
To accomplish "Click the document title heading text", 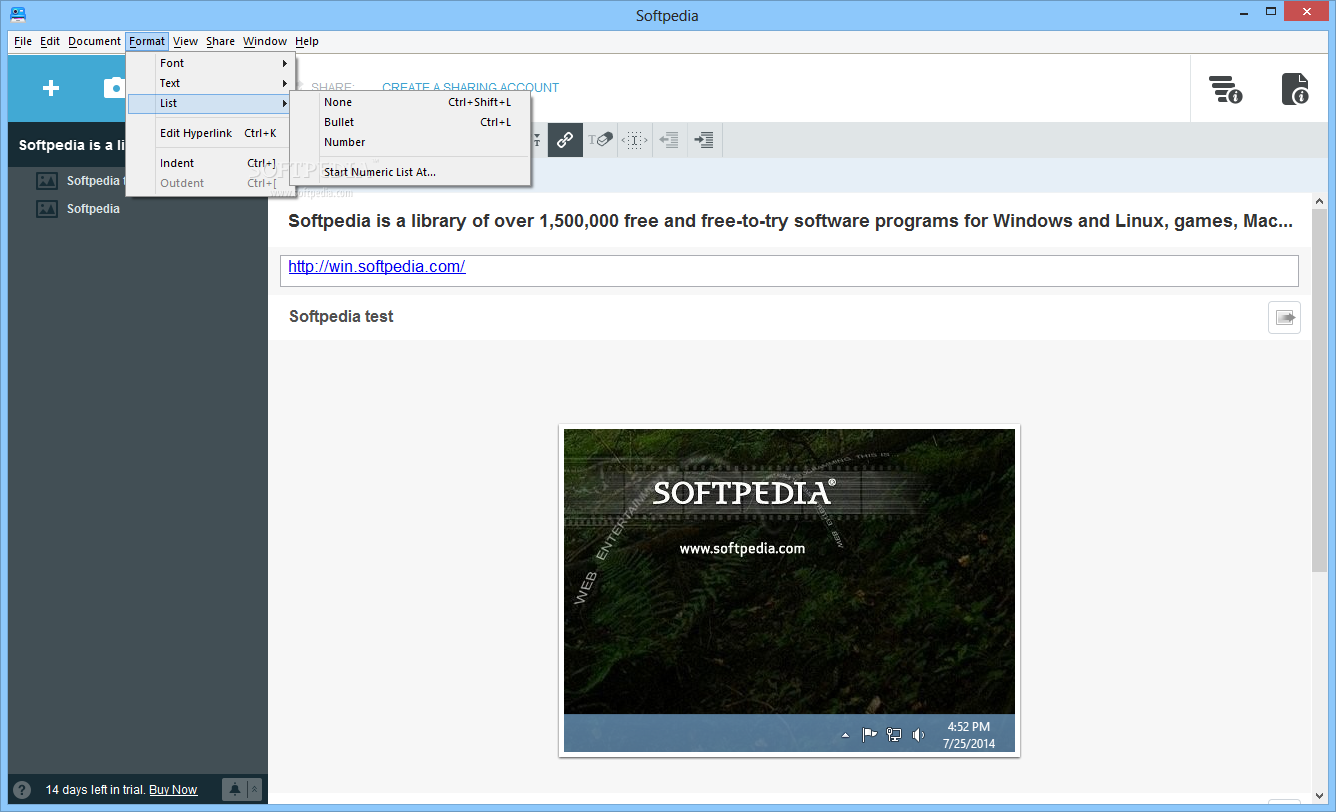I will pyautogui.click(x=790, y=221).
